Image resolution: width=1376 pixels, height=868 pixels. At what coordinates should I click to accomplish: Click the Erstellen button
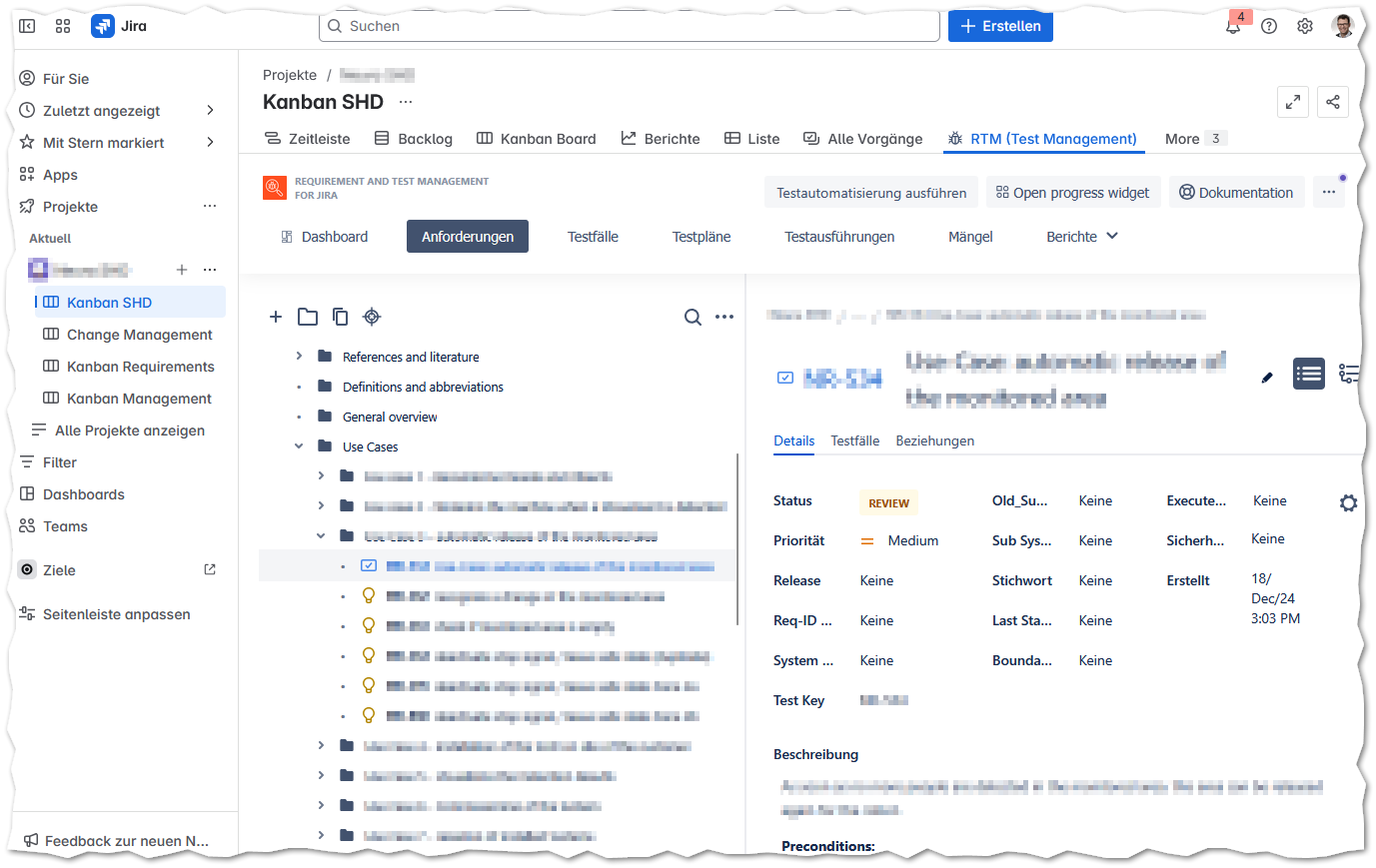click(1000, 26)
